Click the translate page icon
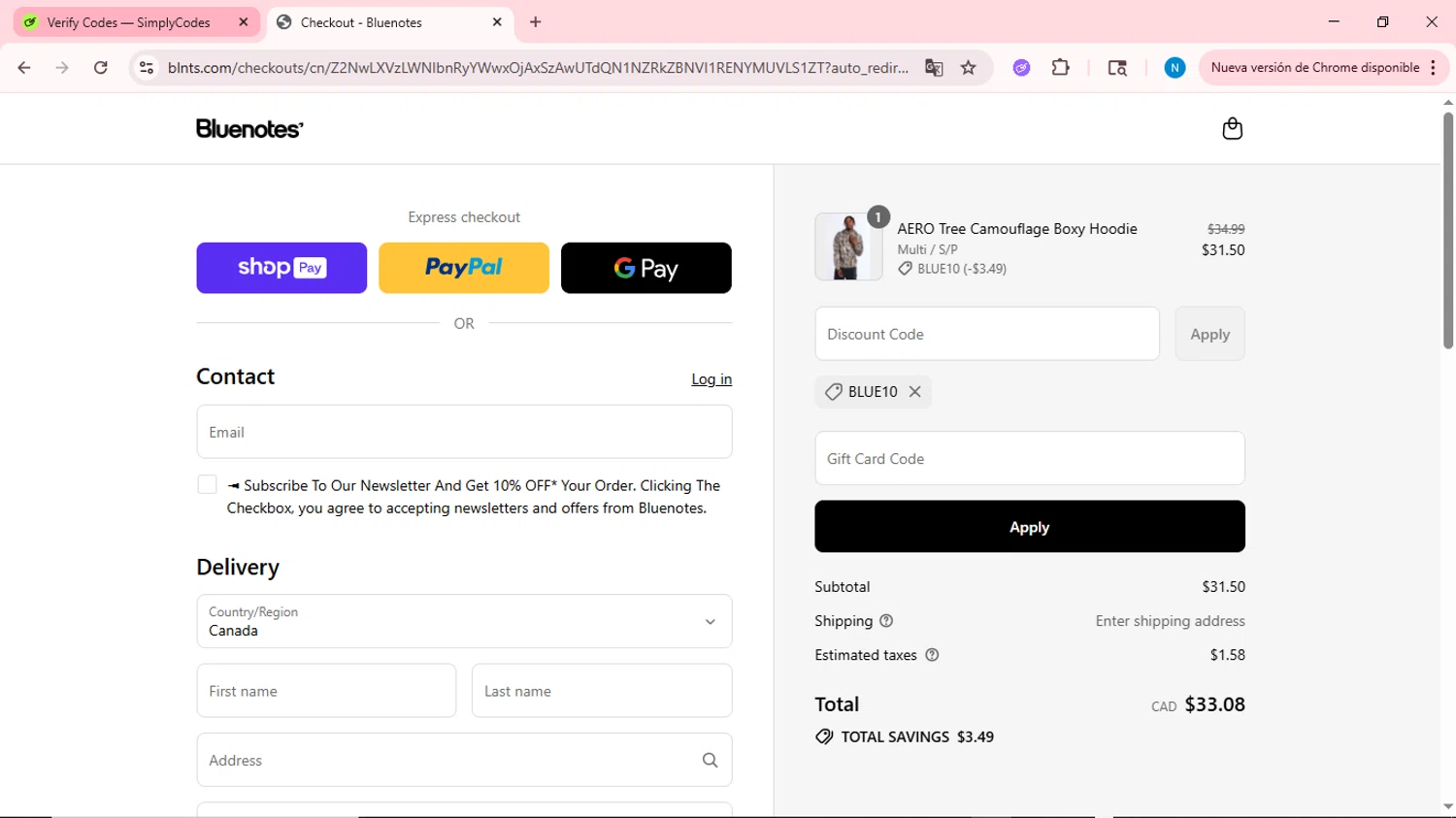Screen dimensions: 1456x818 [x=934, y=68]
